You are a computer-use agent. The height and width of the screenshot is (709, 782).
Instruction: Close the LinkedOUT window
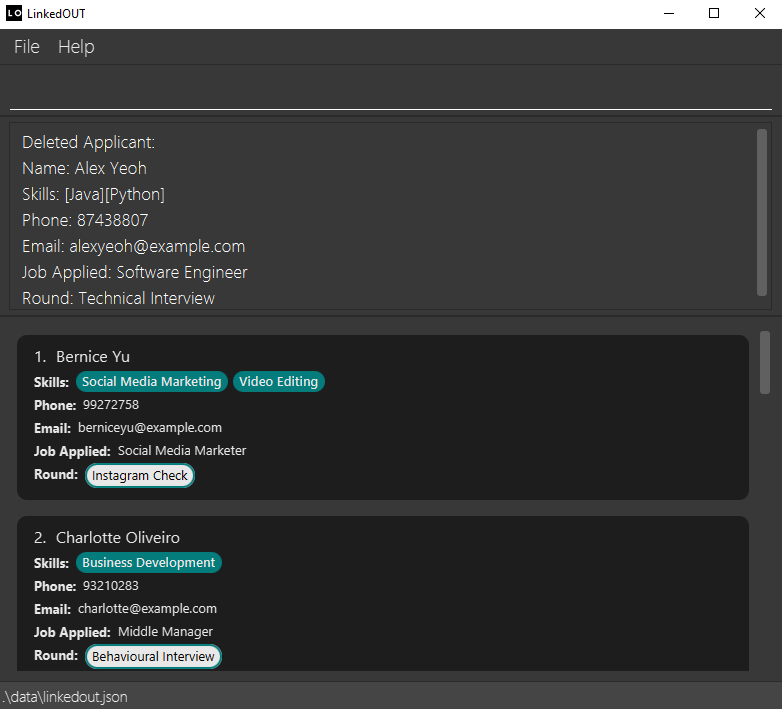[x=759, y=14]
